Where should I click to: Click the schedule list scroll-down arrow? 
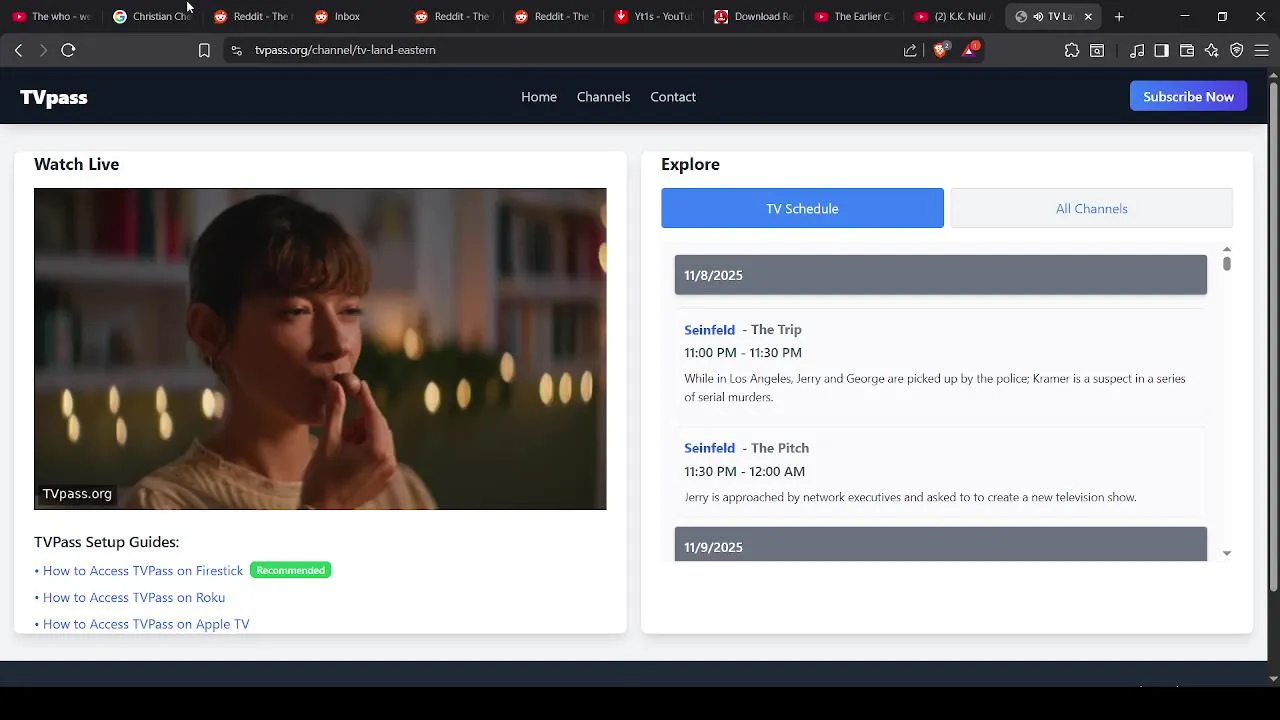[x=1226, y=553]
